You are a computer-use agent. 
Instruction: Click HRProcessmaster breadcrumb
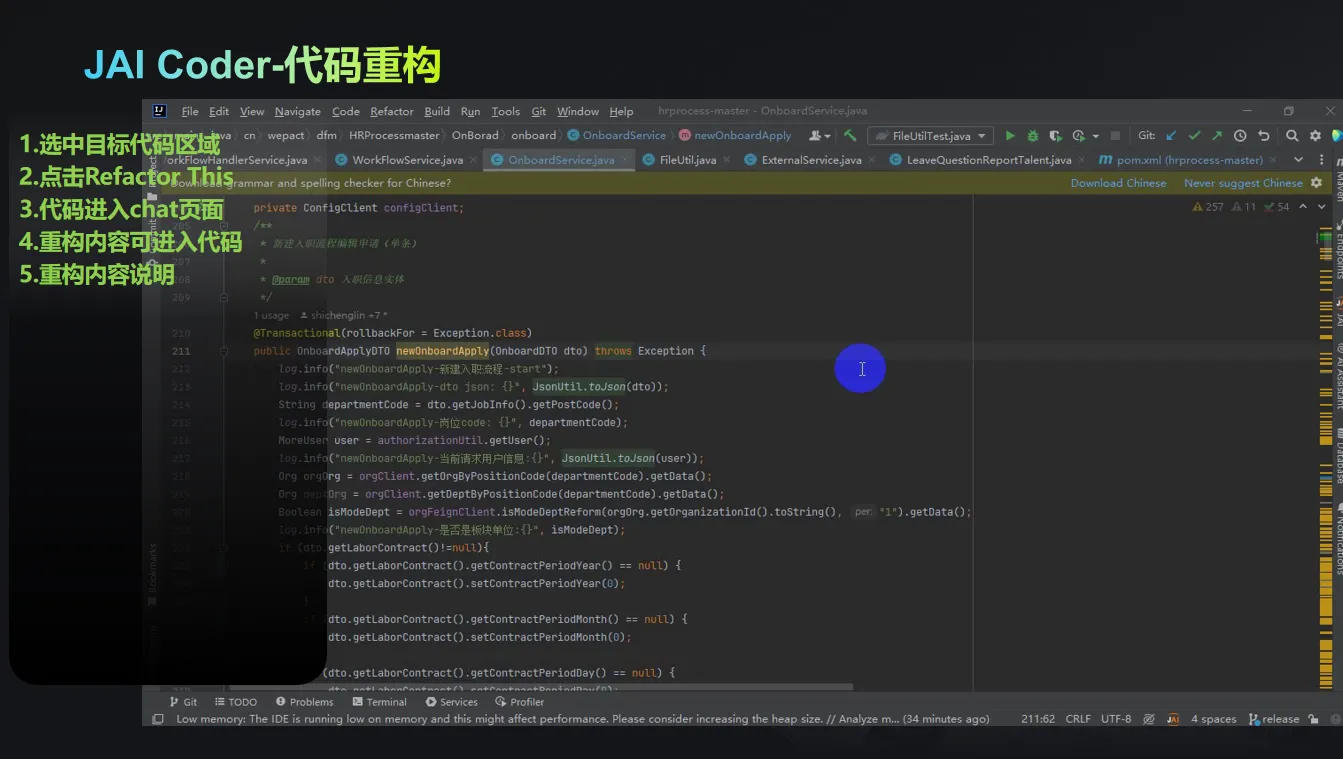click(394, 136)
